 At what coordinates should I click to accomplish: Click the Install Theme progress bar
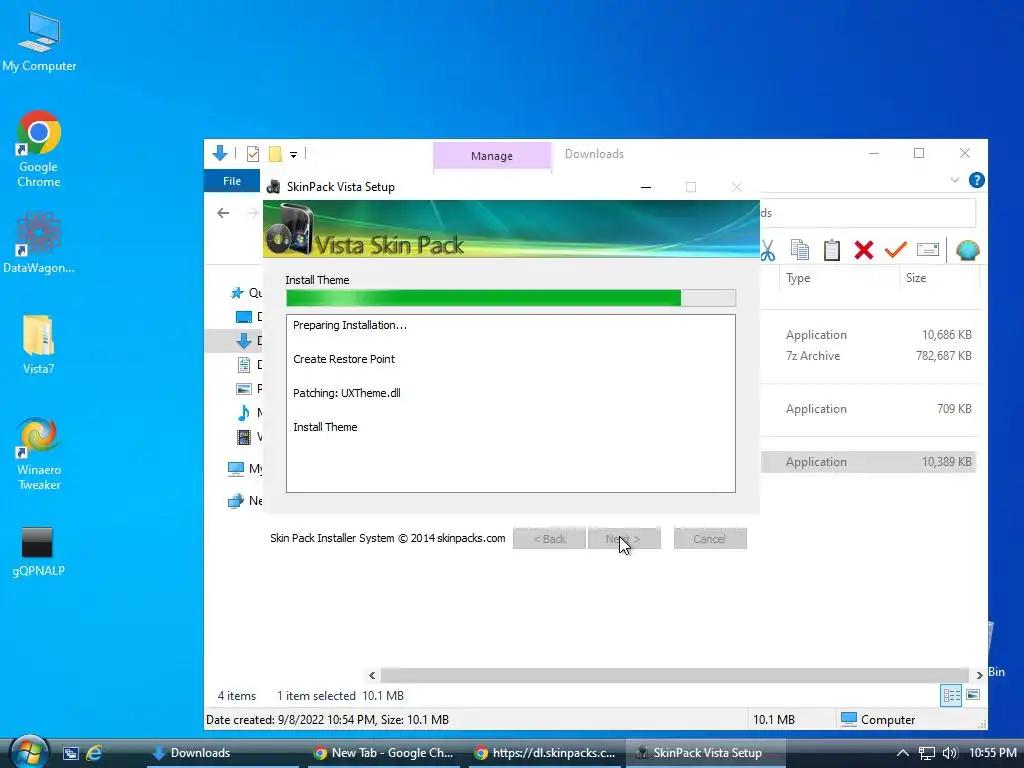tap(511, 298)
